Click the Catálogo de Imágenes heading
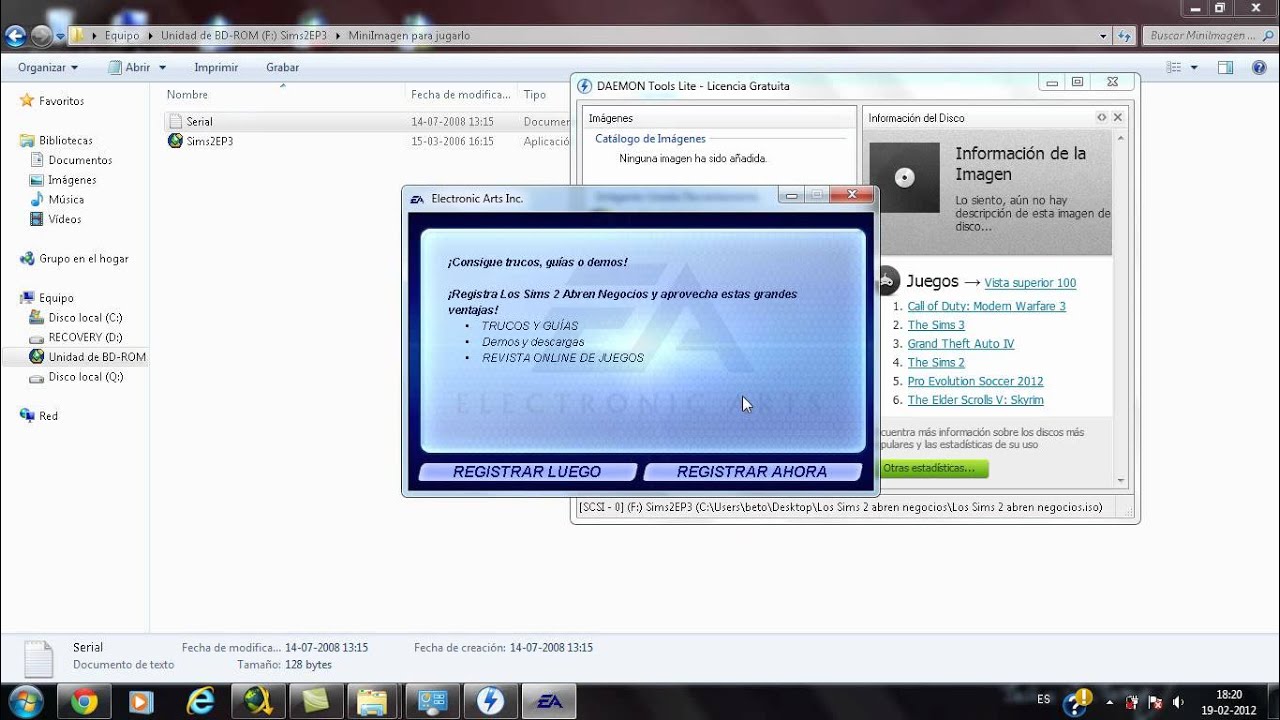 (650, 139)
